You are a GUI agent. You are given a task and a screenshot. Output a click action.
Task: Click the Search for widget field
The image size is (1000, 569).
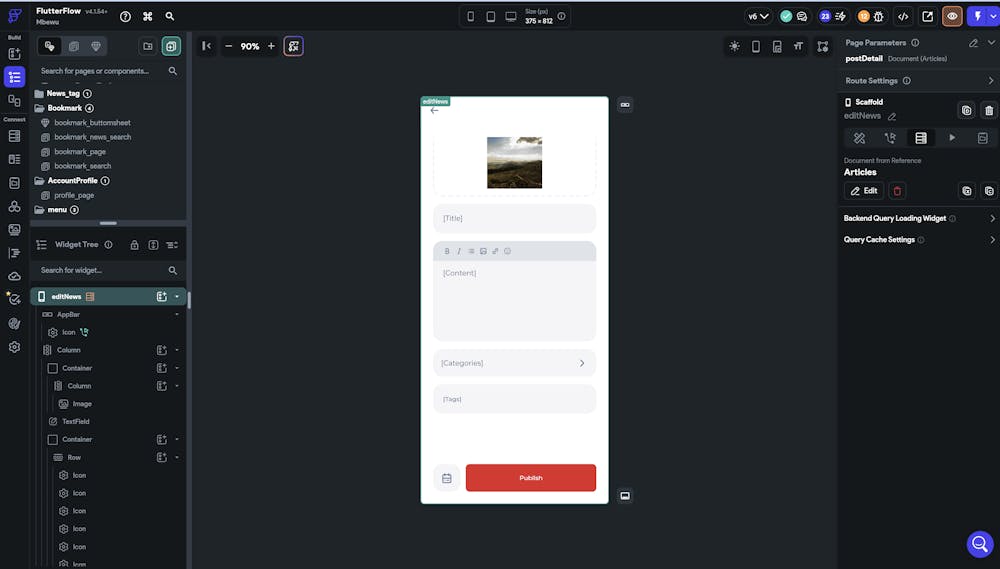tap(108, 270)
